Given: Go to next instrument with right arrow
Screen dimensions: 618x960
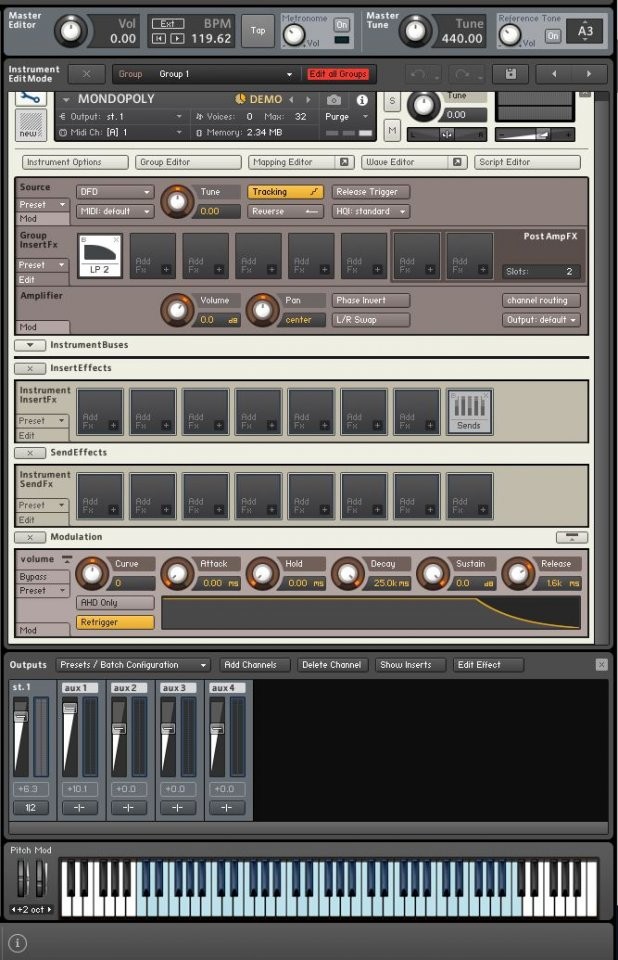Looking at the screenshot, I should click(x=589, y=73).
